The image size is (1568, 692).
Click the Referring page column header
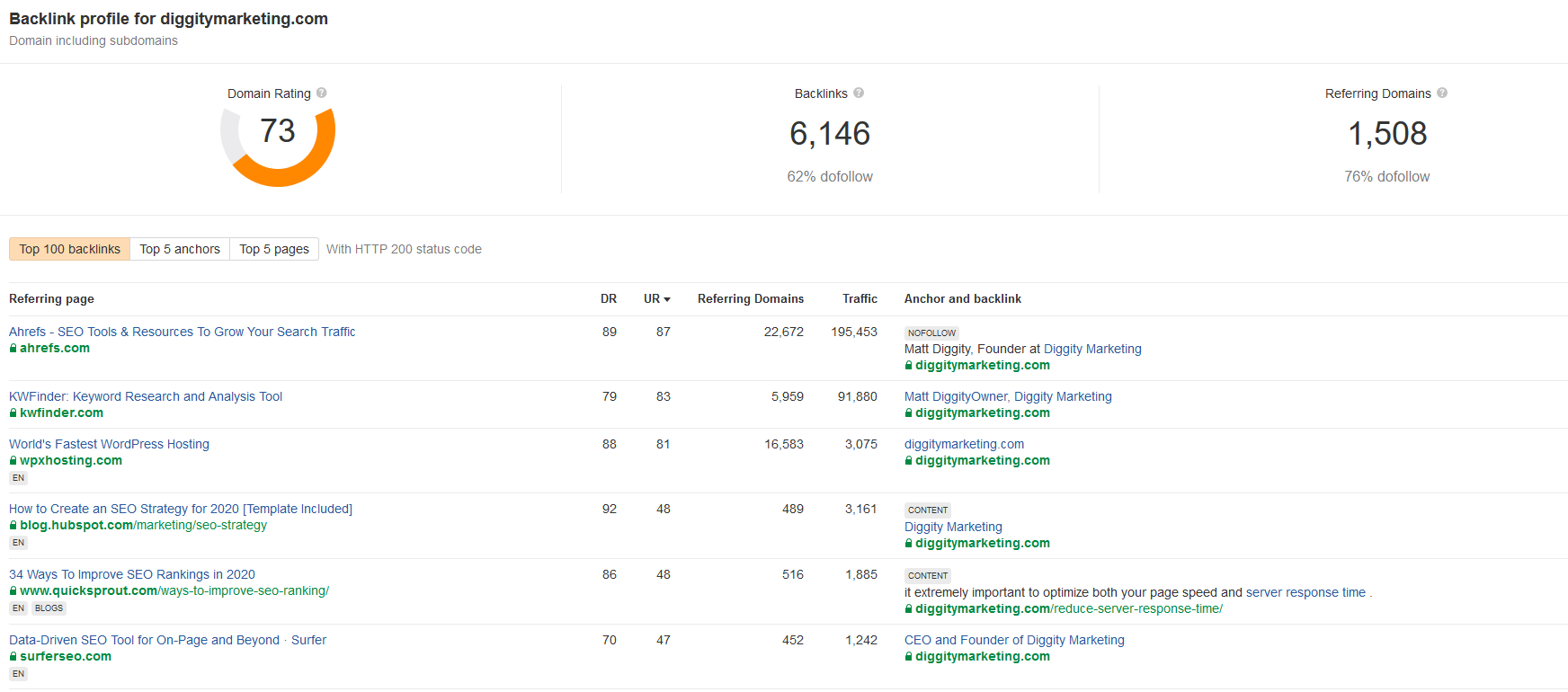click(51, 298)
